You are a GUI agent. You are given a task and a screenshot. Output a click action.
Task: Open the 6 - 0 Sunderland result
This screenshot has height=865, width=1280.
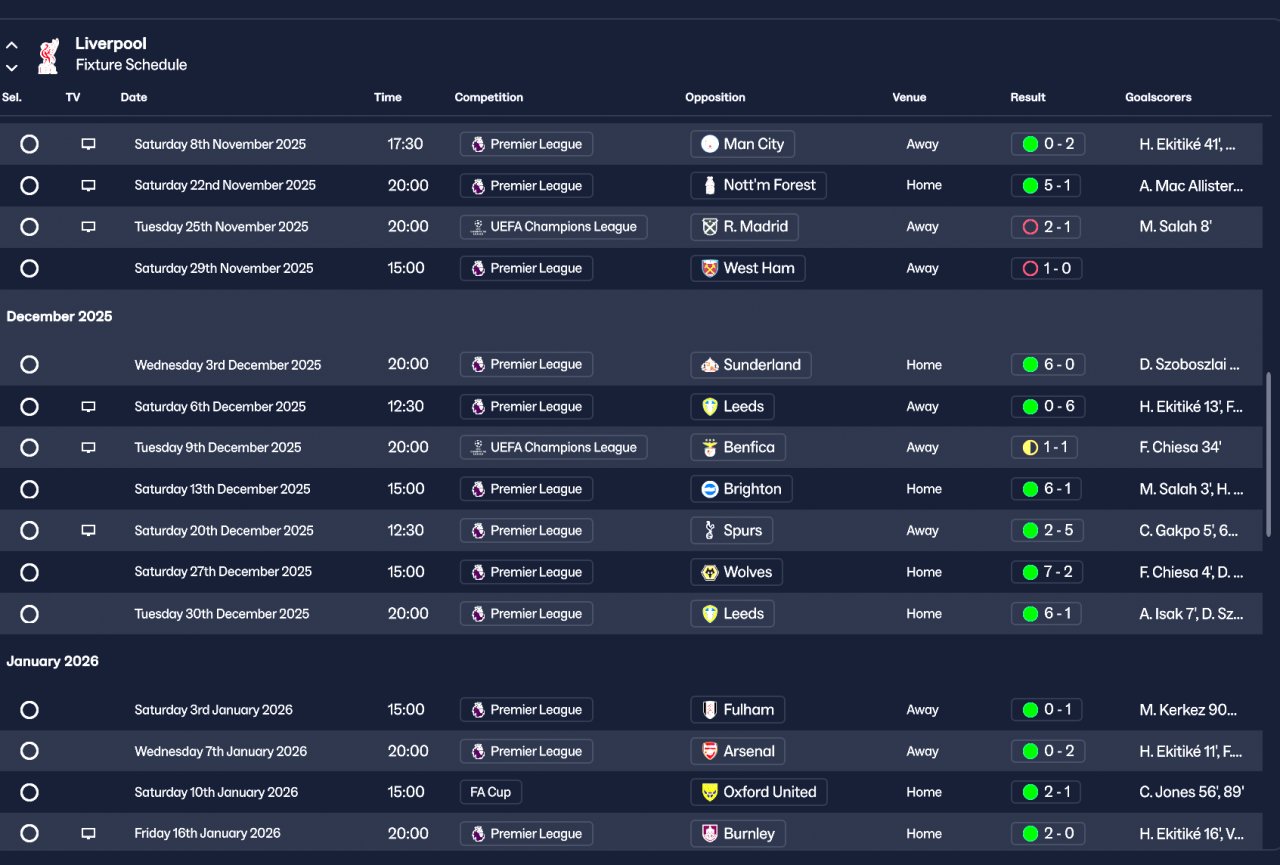pos(1048,365)
